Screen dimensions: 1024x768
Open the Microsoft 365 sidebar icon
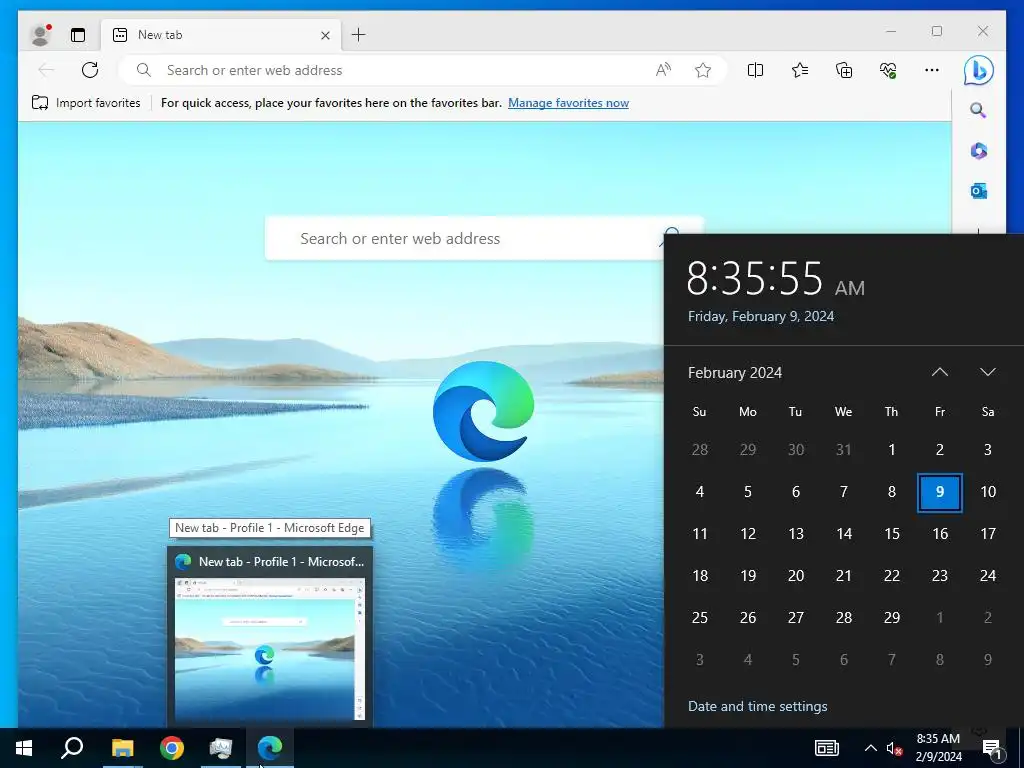978,151
